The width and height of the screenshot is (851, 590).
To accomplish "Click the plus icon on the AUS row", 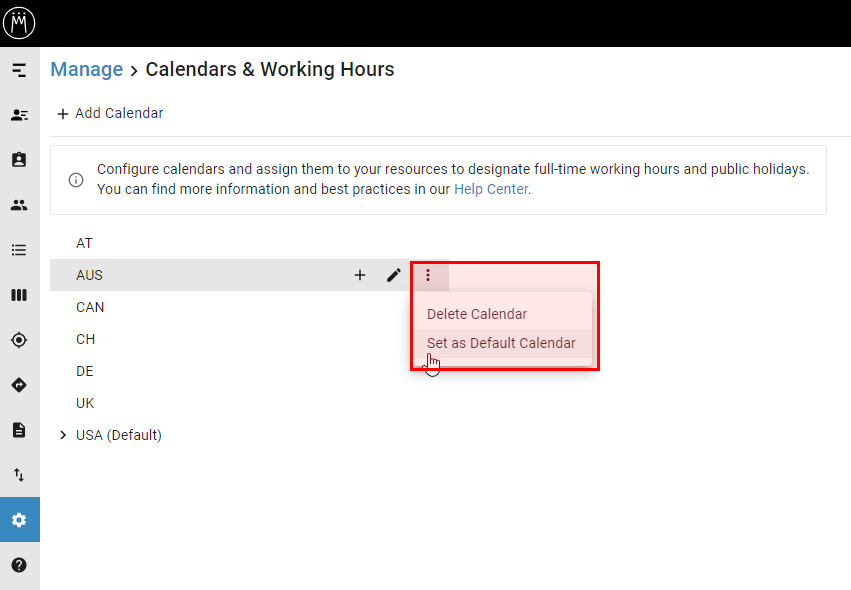I will [360, 275].
